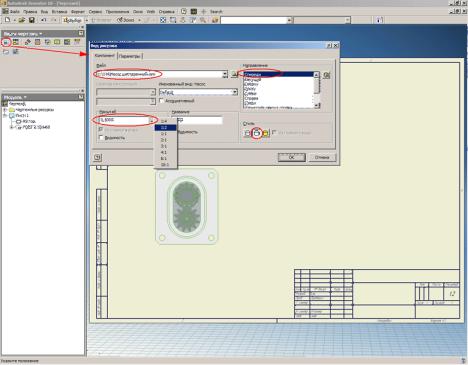Click the Open file toolbar icon
Viewport: 468px width, 365px height.
pyautogui.click(x=22, y=20)
